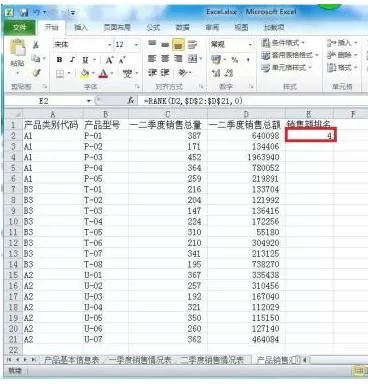Image resolution: width=368 pixels, height=384 pixels.
Task: Apply the fill color paint bucket
Action: [x=85, y=73]
